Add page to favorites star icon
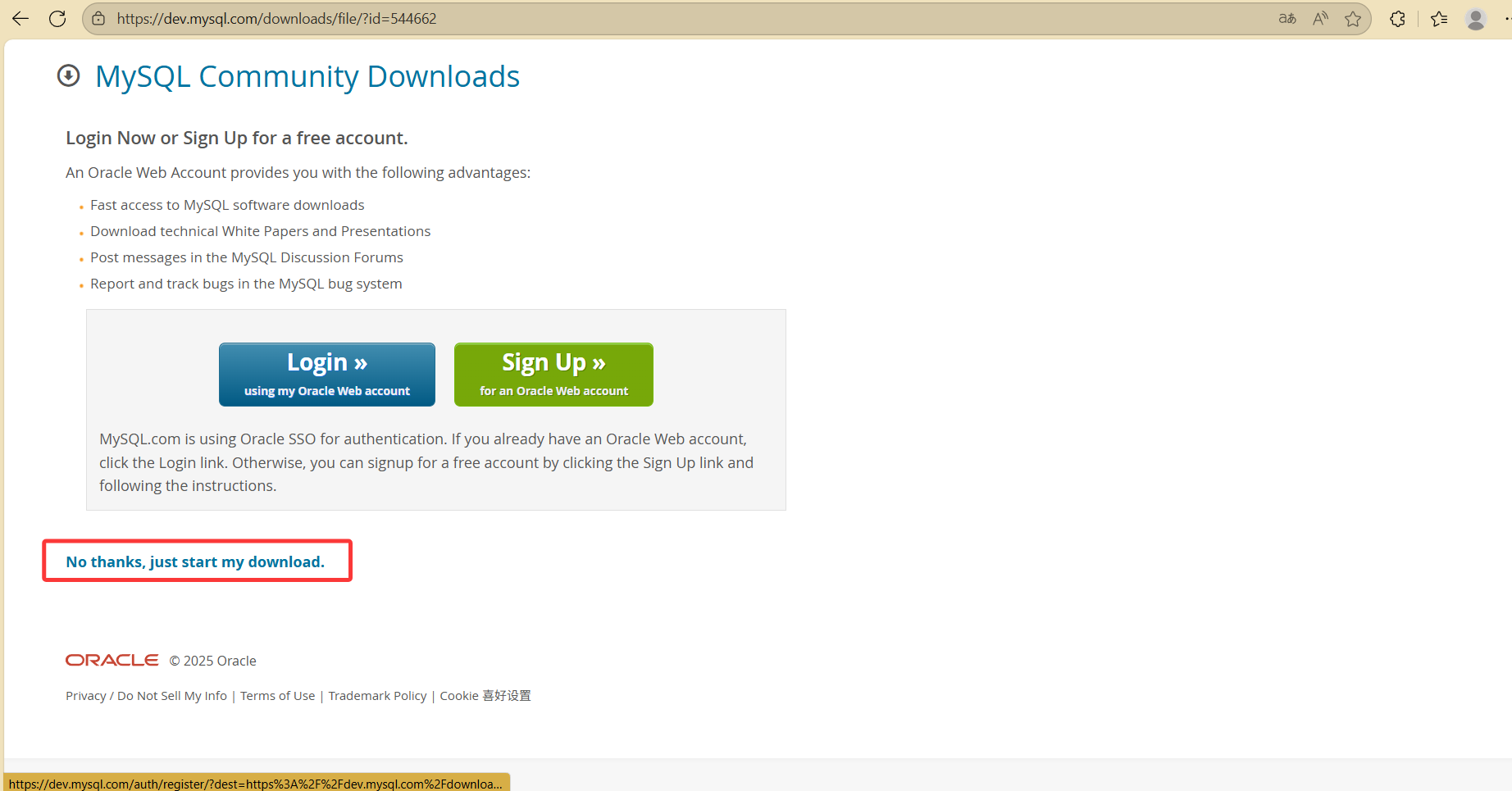The height and width of the screenshot is (791, 1512). click(1353, 19)
